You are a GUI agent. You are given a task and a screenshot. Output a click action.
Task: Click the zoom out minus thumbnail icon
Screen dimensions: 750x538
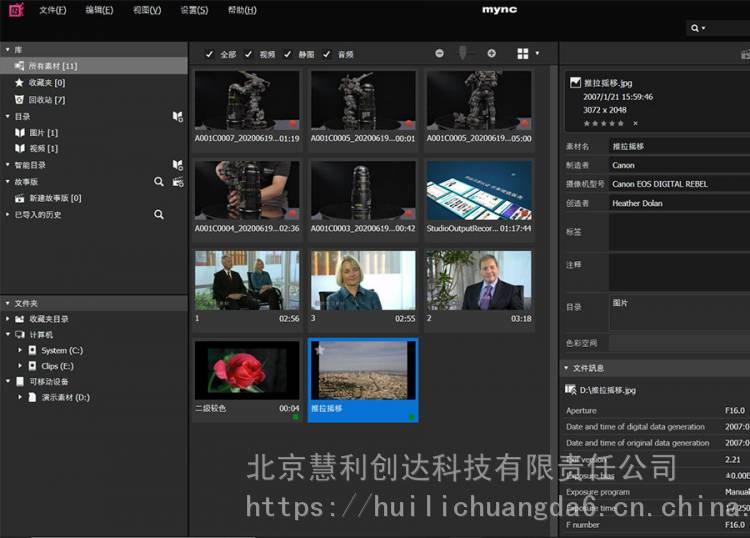coord(440,53)
